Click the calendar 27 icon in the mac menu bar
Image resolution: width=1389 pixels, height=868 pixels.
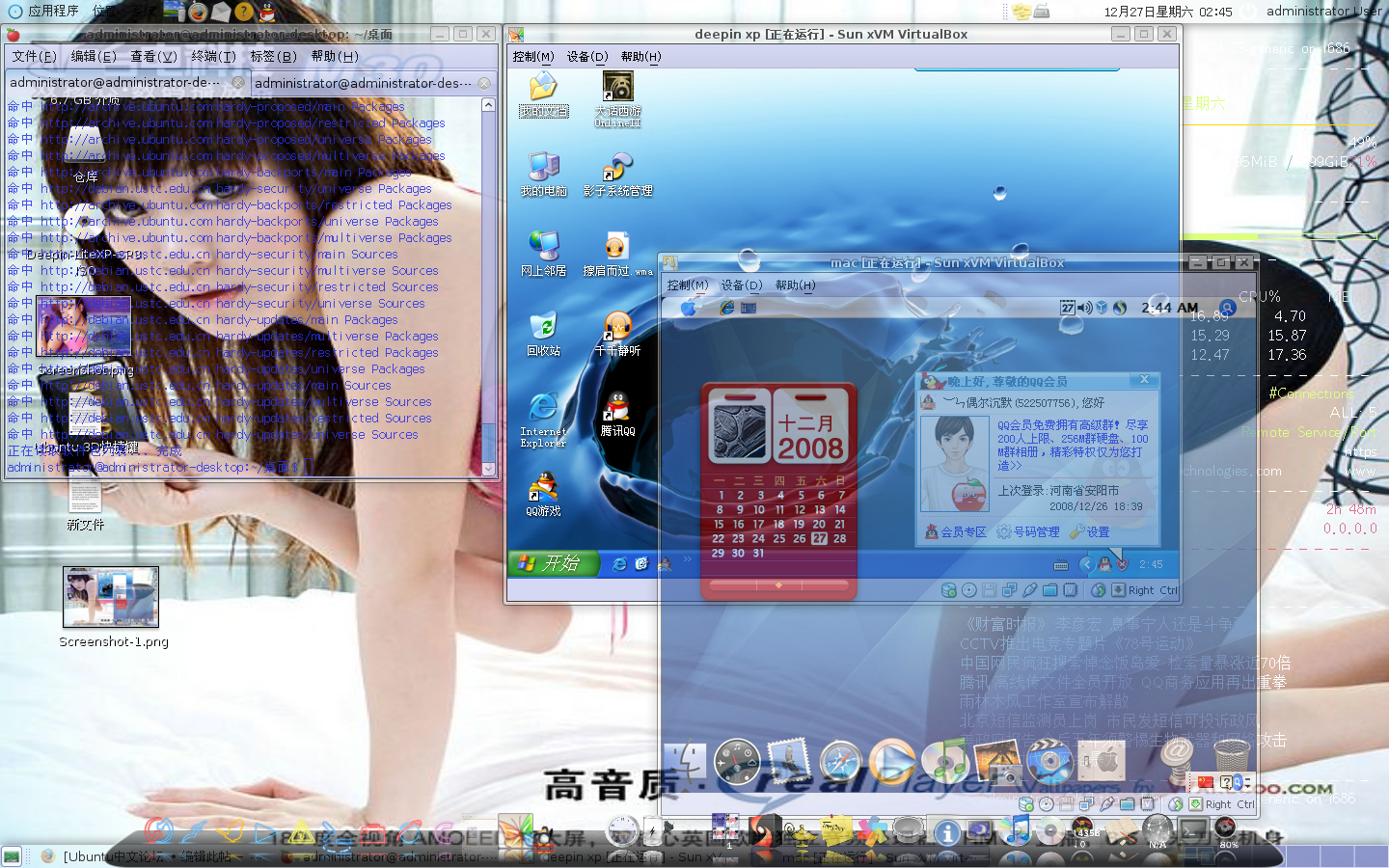(1068, 308)
